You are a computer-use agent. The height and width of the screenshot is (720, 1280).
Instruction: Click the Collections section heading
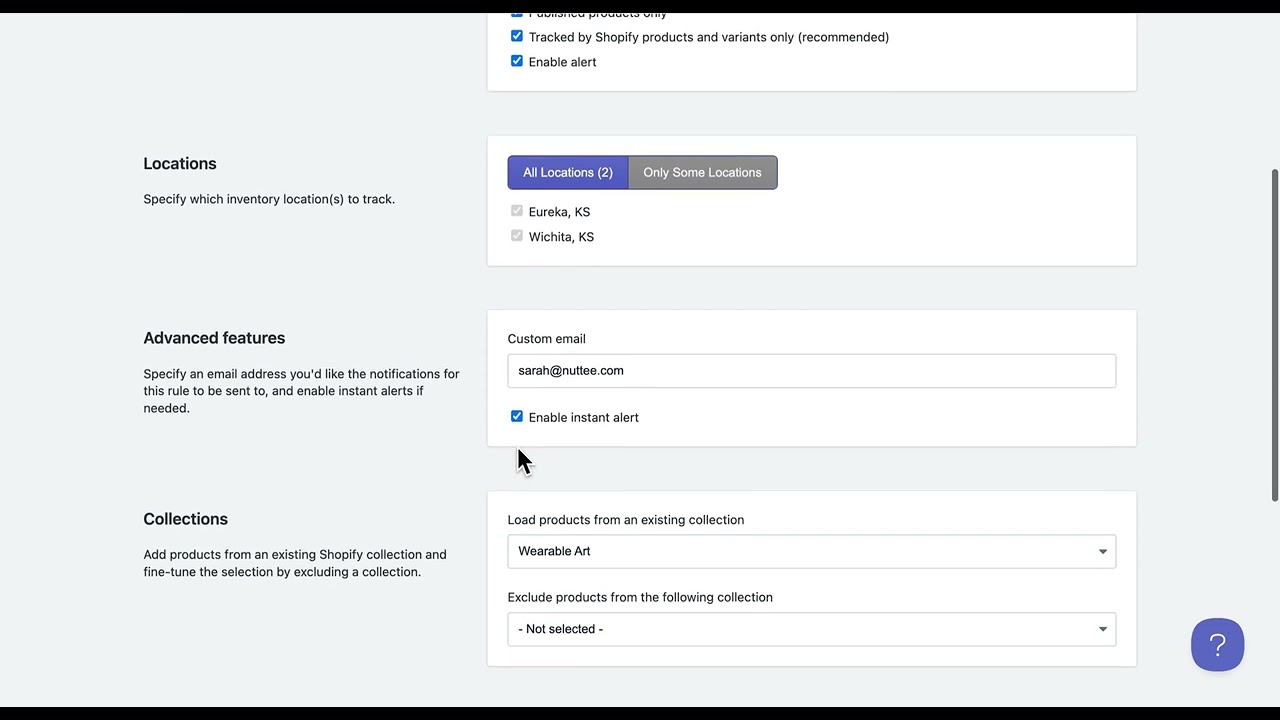click(x=185, y=519)
